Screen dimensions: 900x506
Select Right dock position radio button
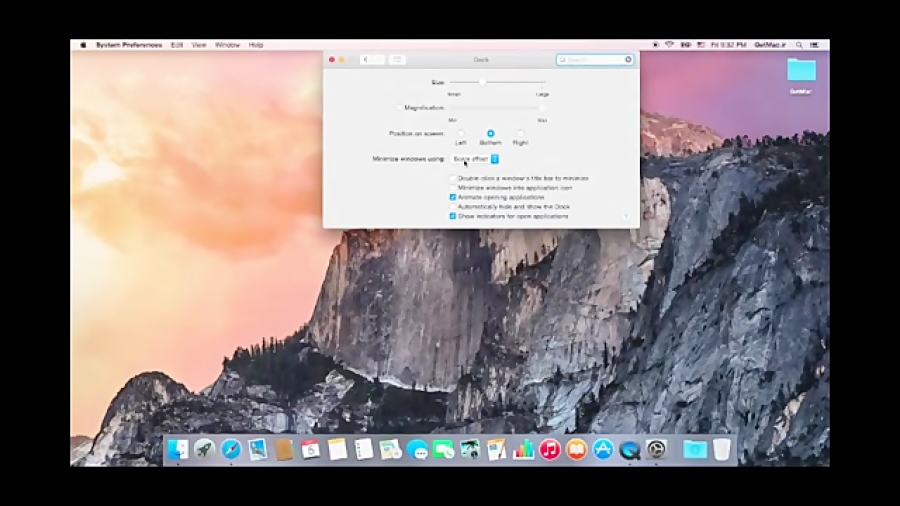[520, 134]
